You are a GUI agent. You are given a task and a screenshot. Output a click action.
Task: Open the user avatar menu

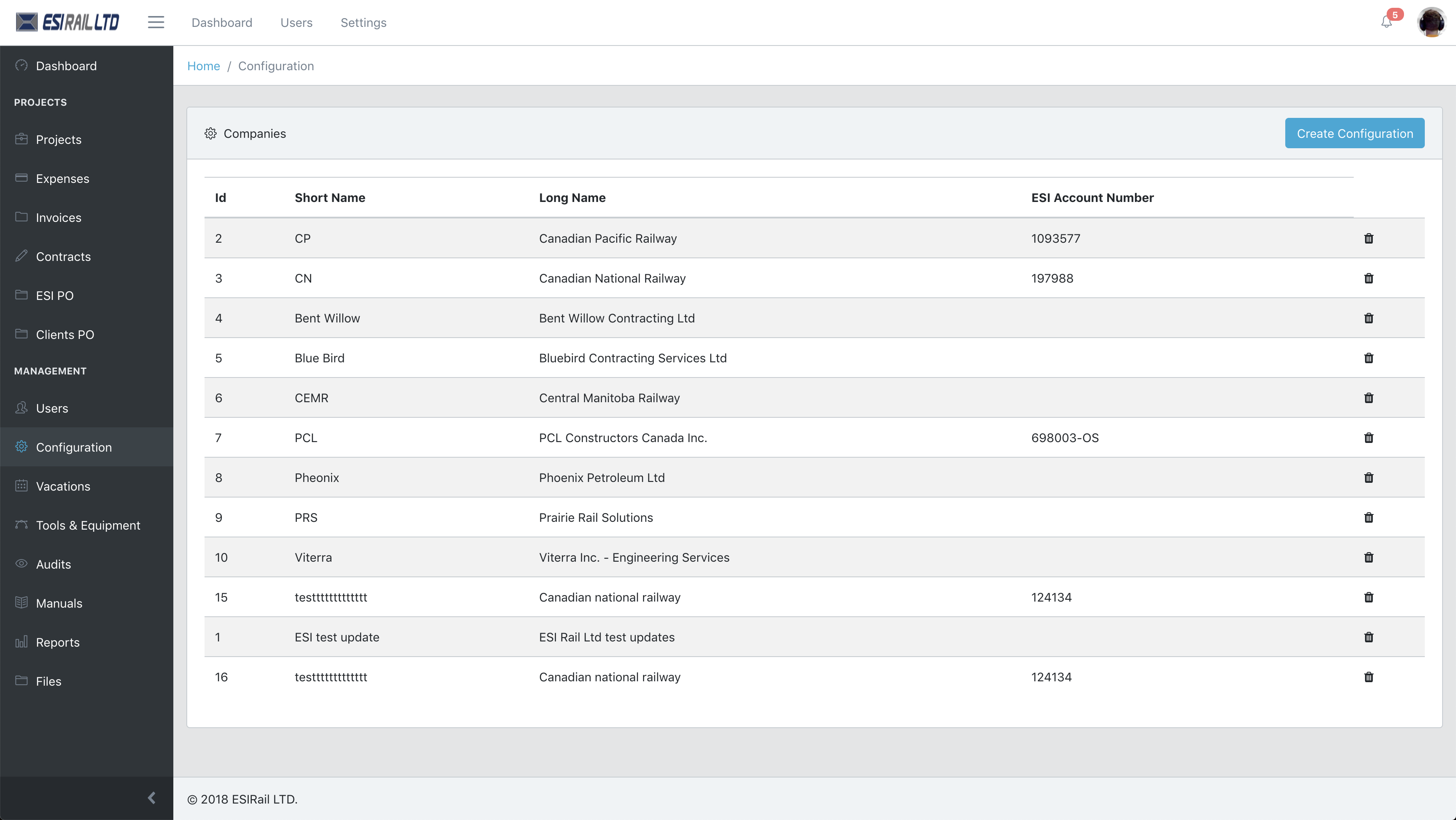(1431, 23)
